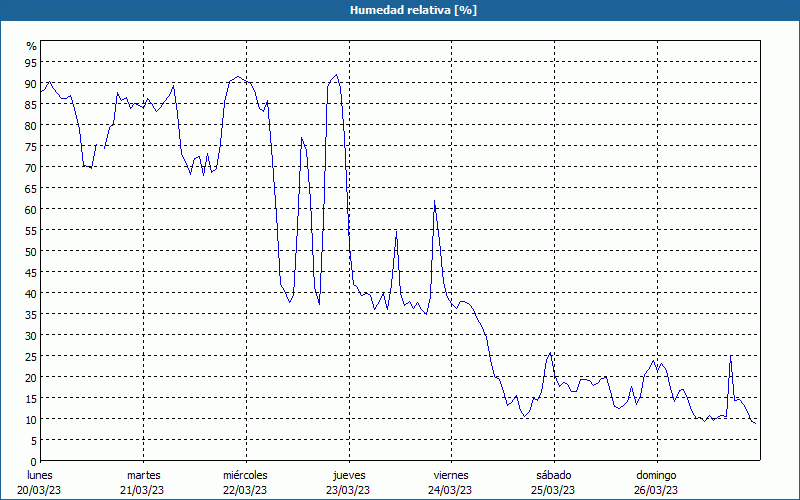Select the 'martes' day label
Viewport: 800px width, 500px height.
(144, 475)
